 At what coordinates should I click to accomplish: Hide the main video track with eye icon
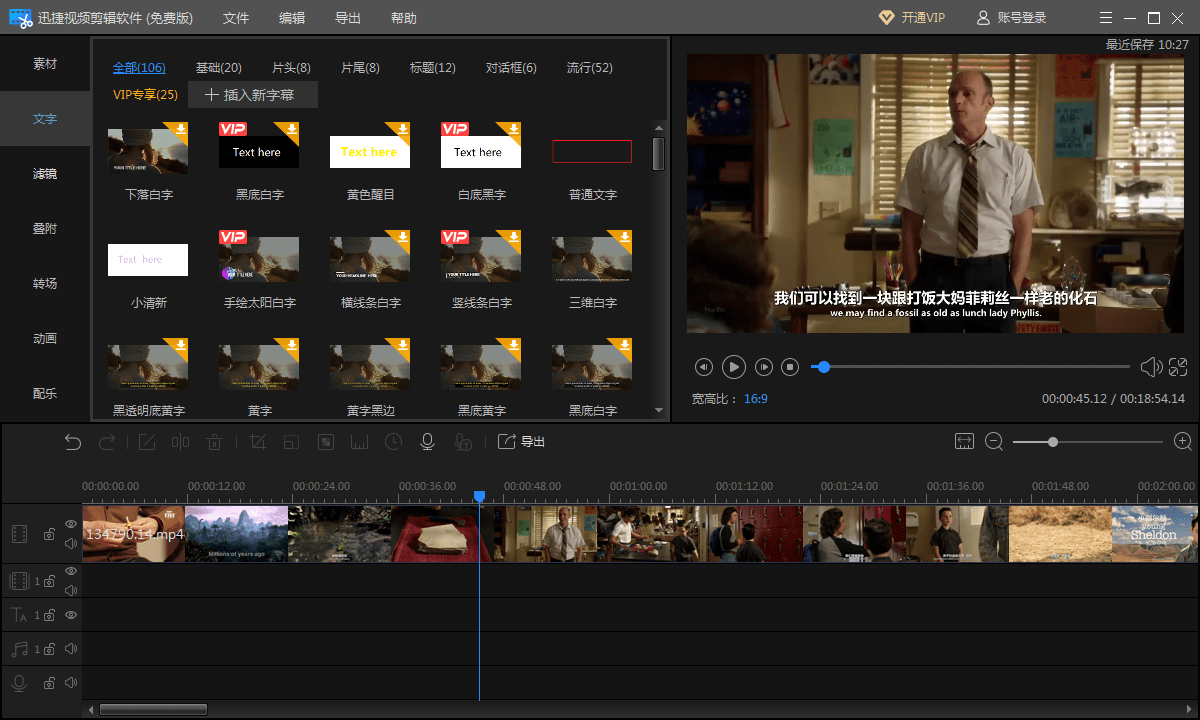[71, 524]
